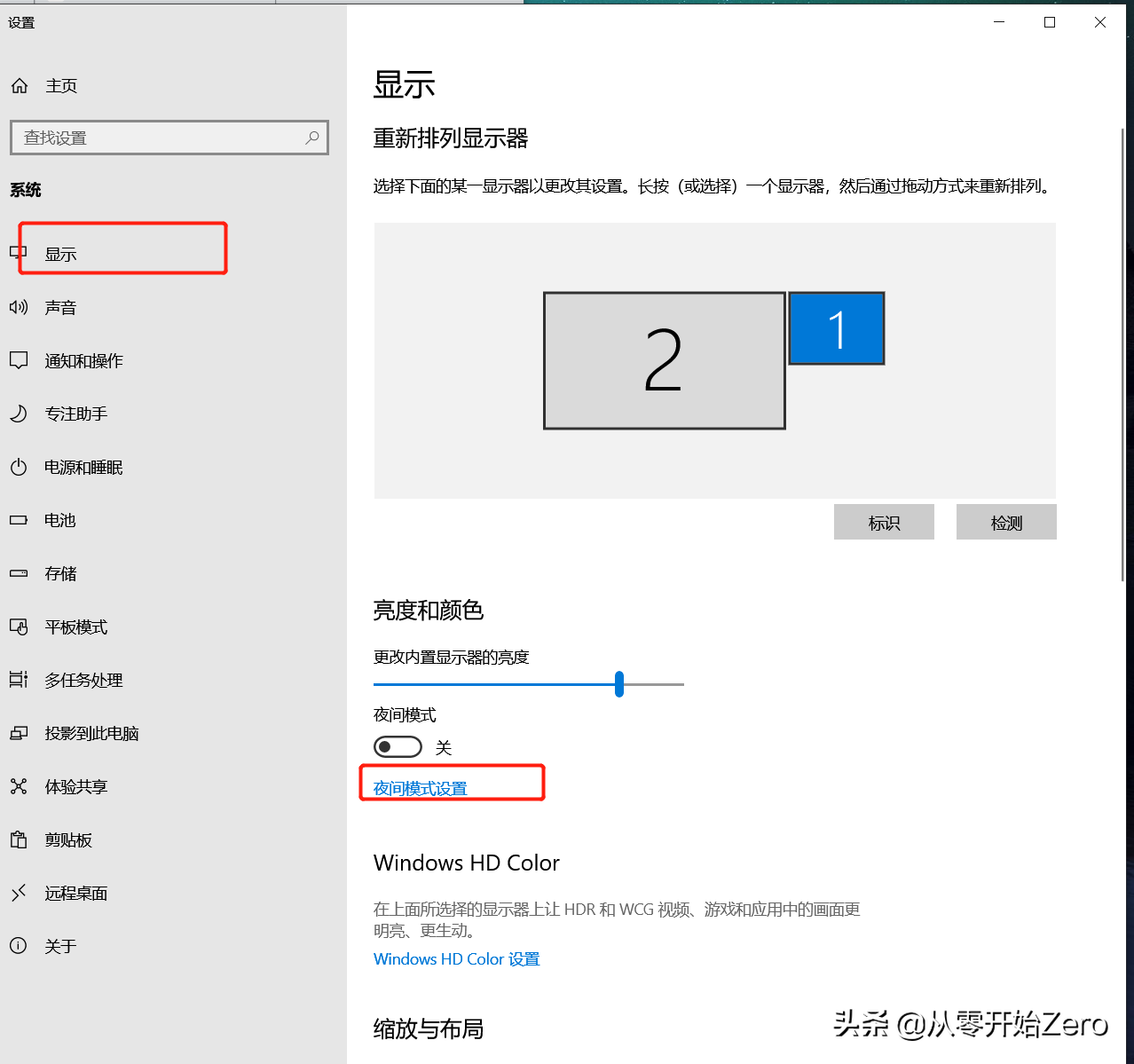This screenshot has height=1064, width=1134.
Task: Click the battery icon beside 电池
Action: click(19, 520)
